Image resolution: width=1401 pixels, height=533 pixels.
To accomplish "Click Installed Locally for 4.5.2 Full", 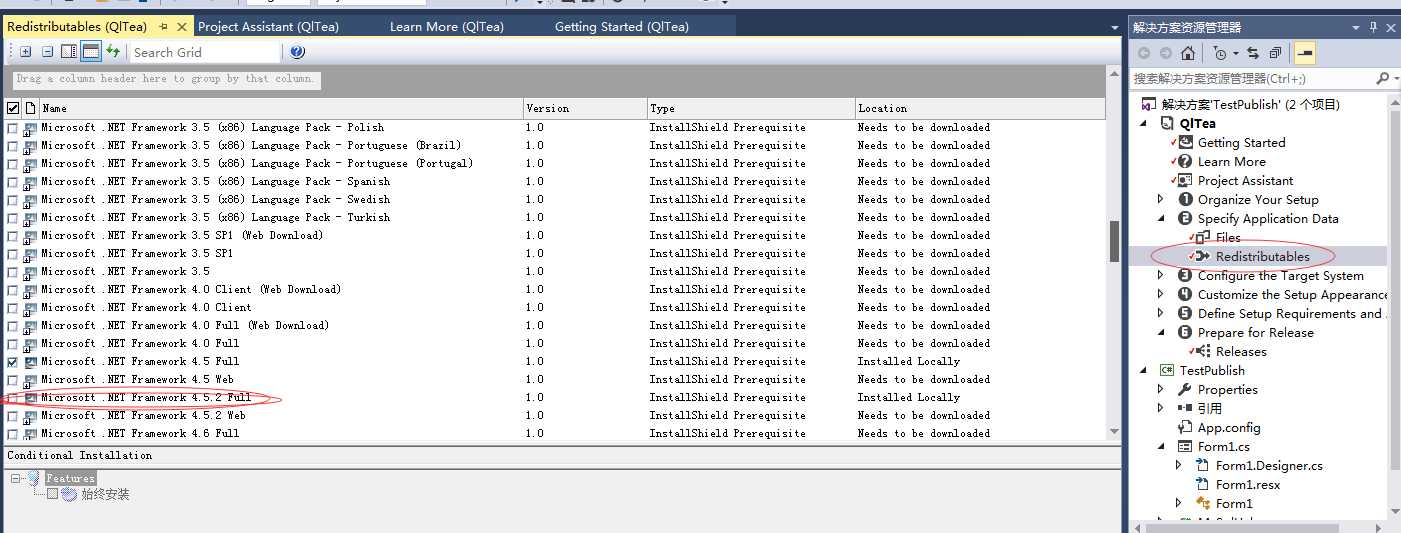I will (908, 397).
